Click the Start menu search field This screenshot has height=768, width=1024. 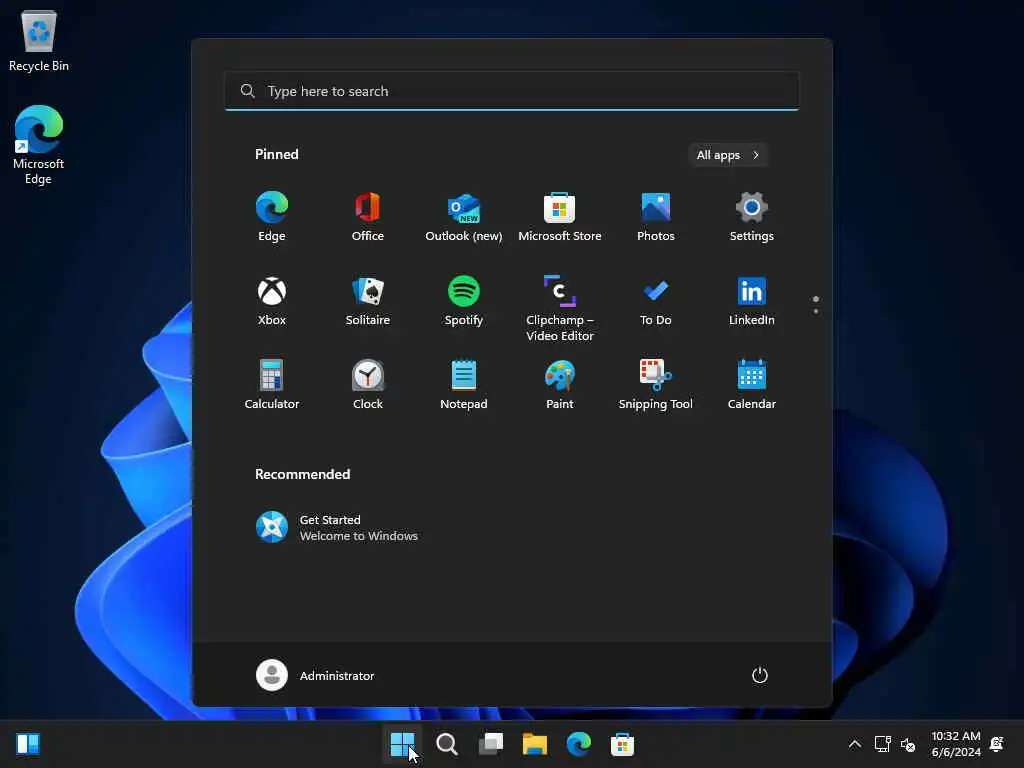[x=511, y=91]
